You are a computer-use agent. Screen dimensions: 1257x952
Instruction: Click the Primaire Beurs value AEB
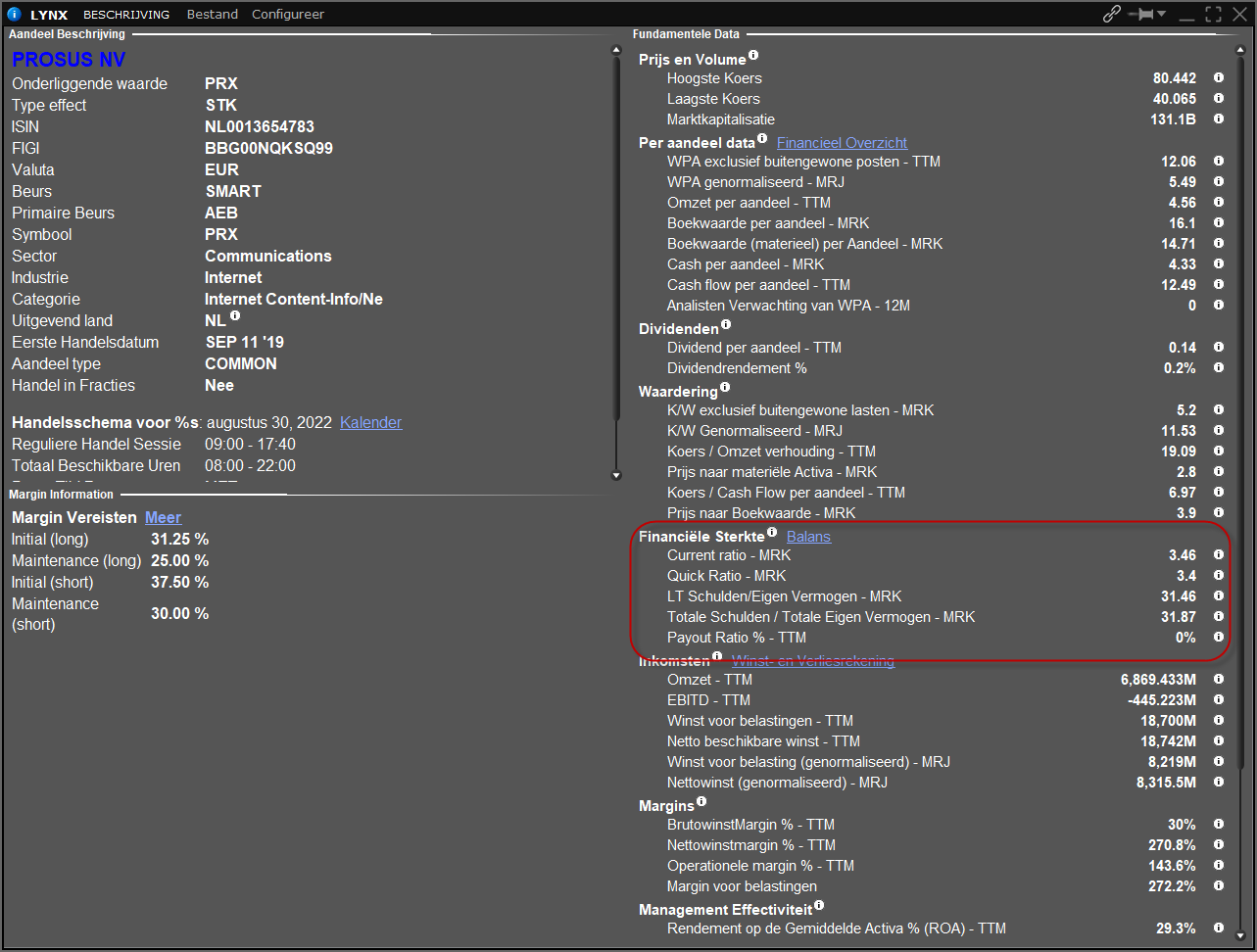point(221,213)
